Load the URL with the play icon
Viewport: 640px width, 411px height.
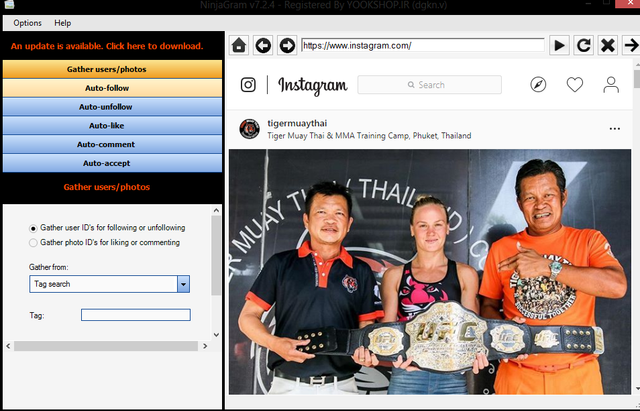click(x=560, y=45)
